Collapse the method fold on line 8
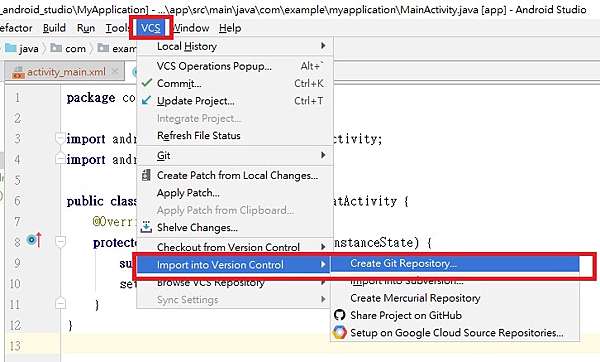The image size is (600, 362). pyautogui.click(x=60, y=241)
